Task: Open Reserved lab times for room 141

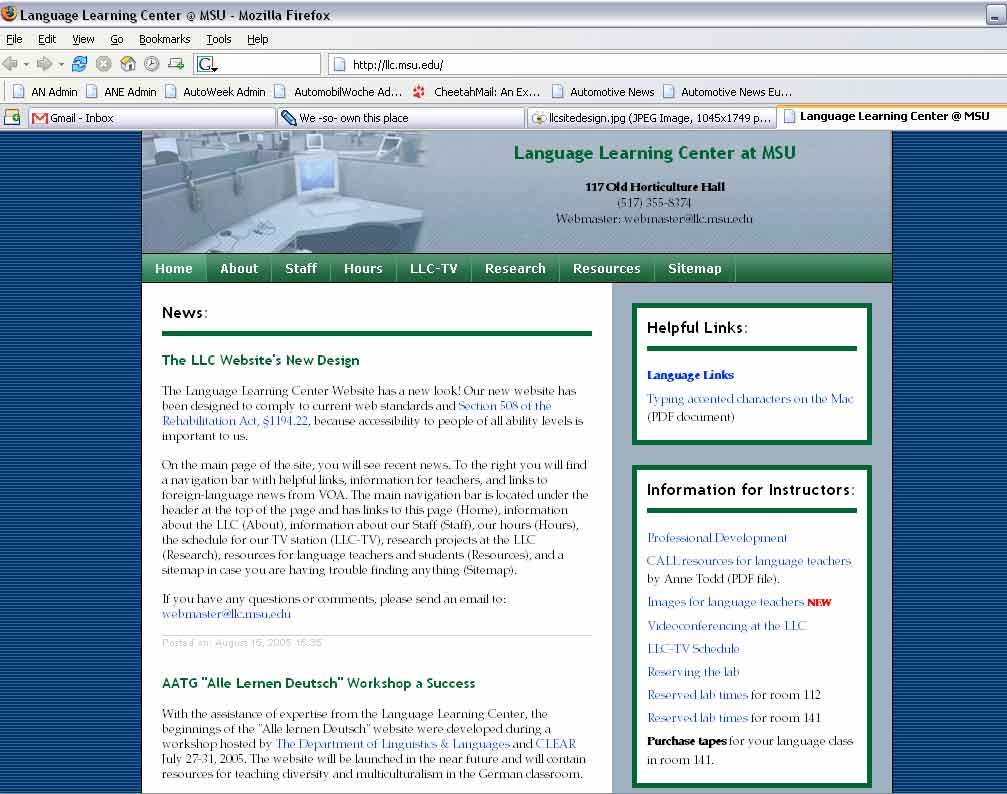Action: [x=697, y=718]
